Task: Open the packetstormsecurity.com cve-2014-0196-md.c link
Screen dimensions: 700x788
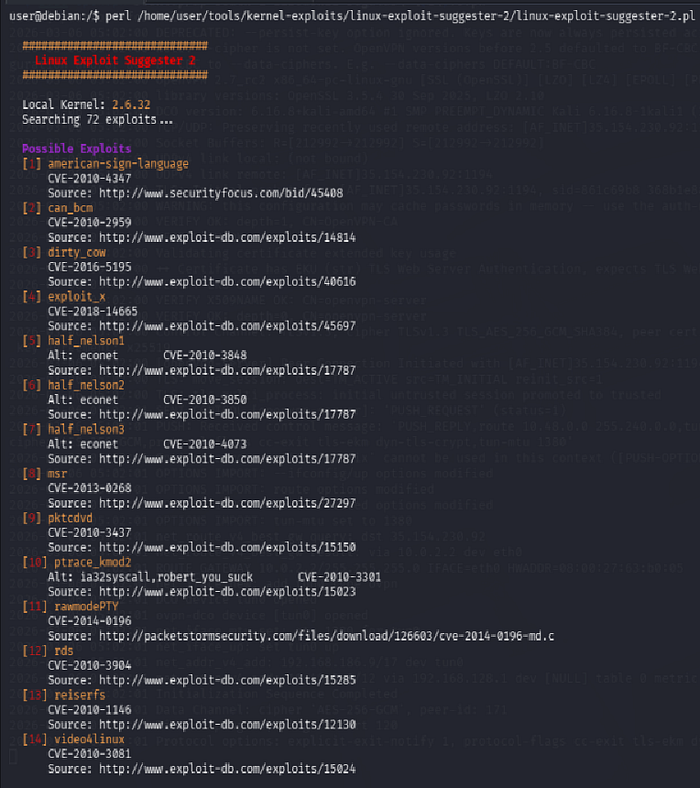Action: coord(327,636)
